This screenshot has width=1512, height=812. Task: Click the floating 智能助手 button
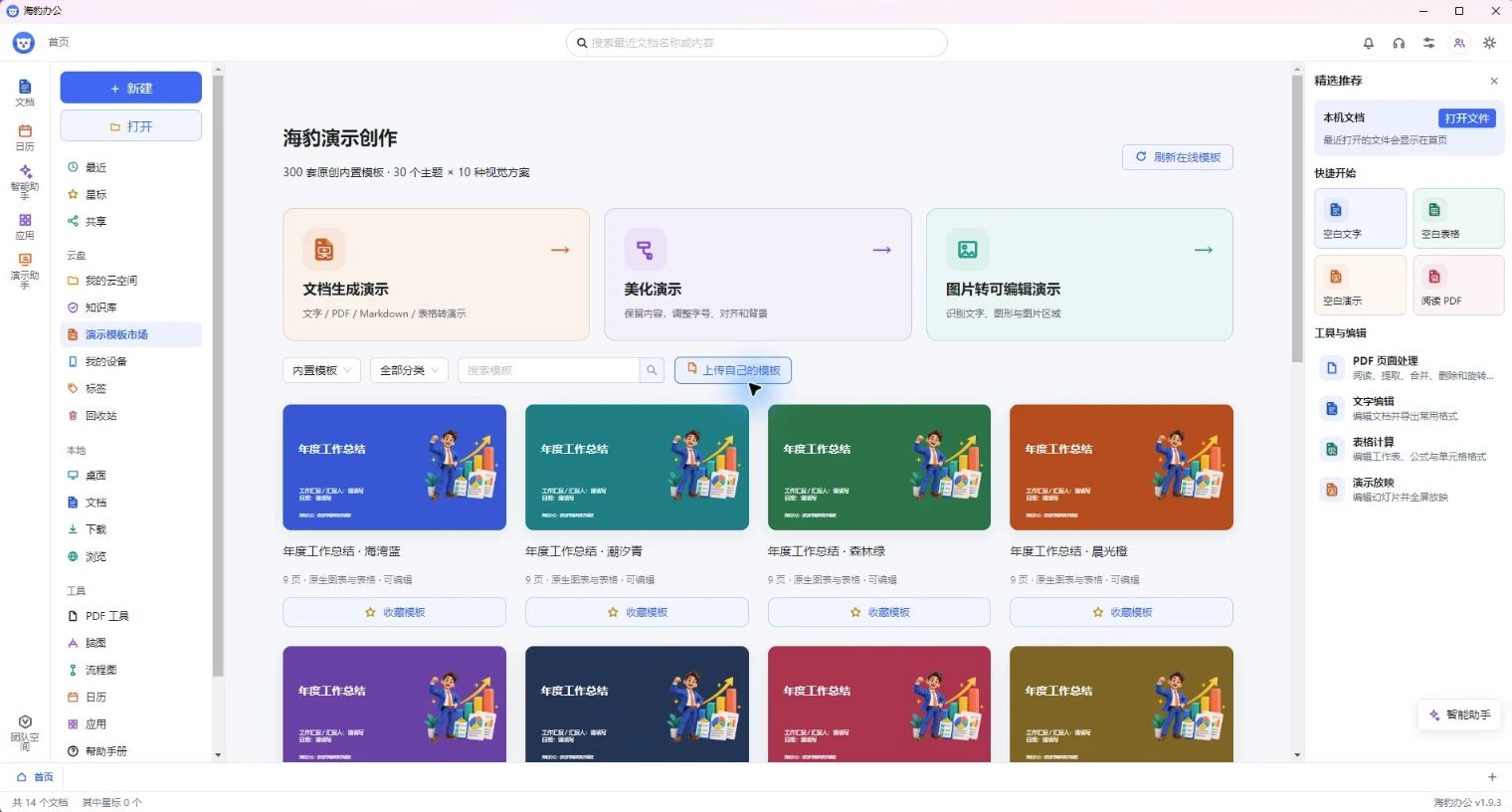[x=1460, y=714]
